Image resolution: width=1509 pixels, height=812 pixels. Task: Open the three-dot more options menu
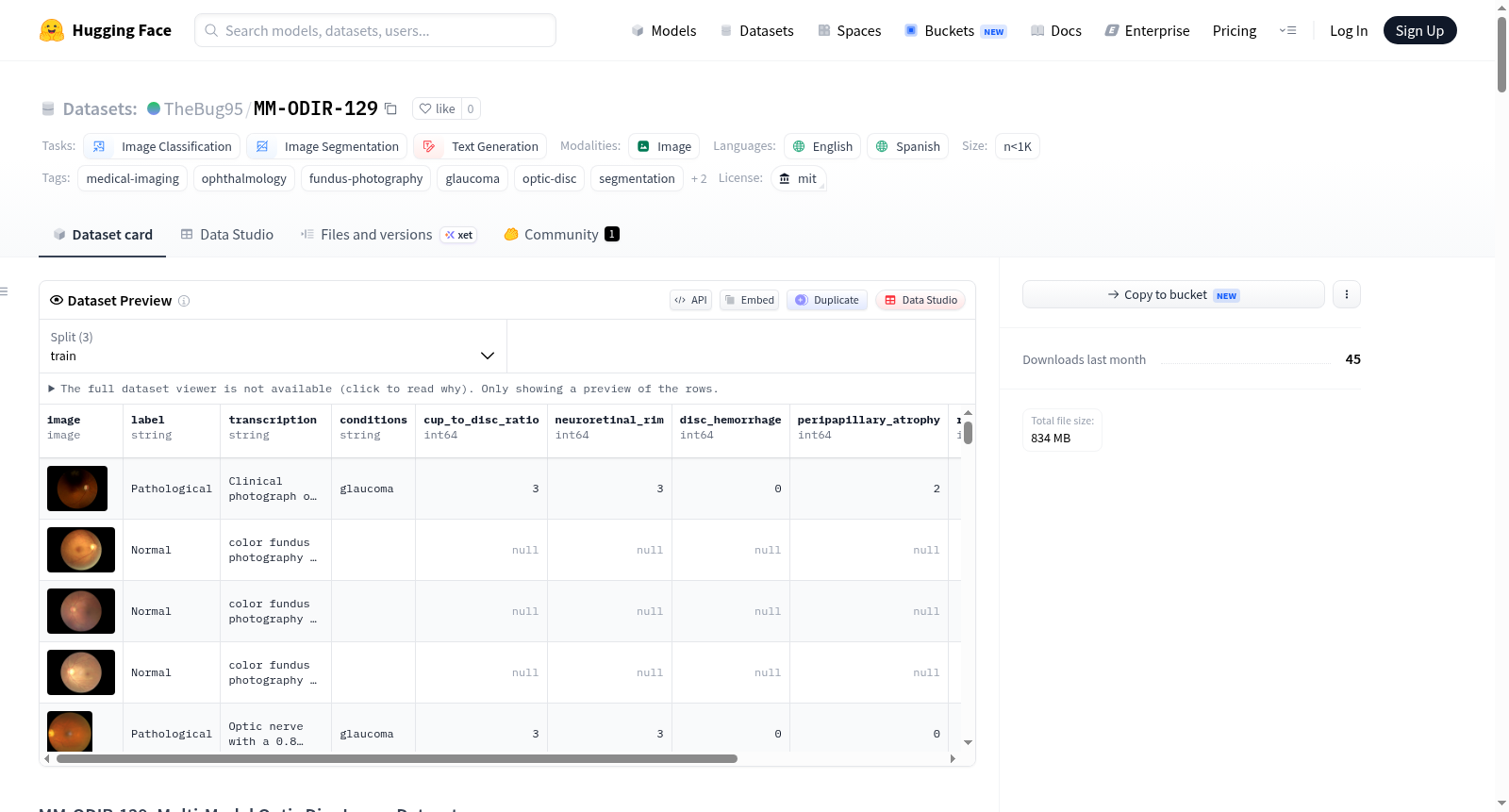[1346, 294]
